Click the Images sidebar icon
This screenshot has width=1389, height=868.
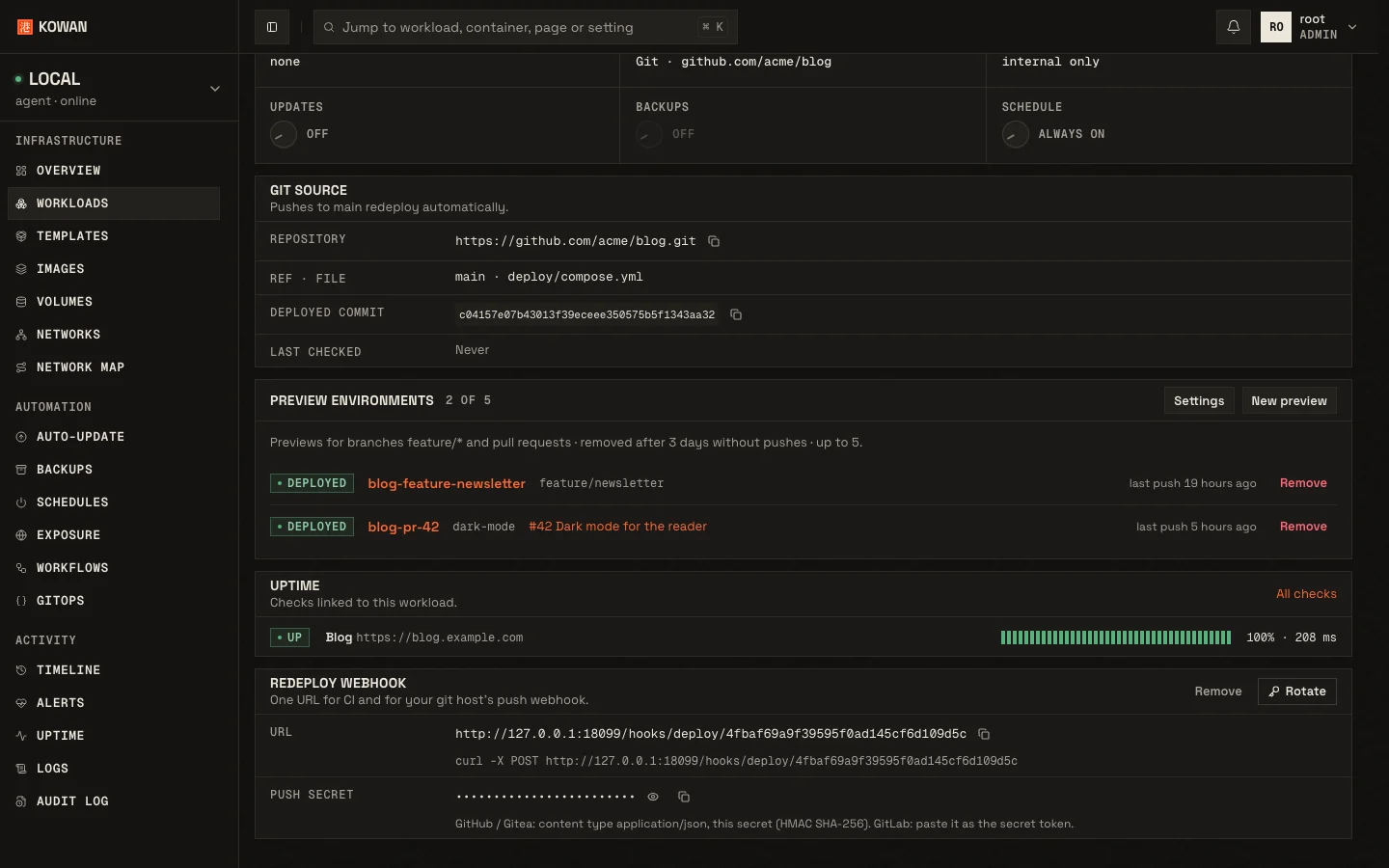(21, 269)
